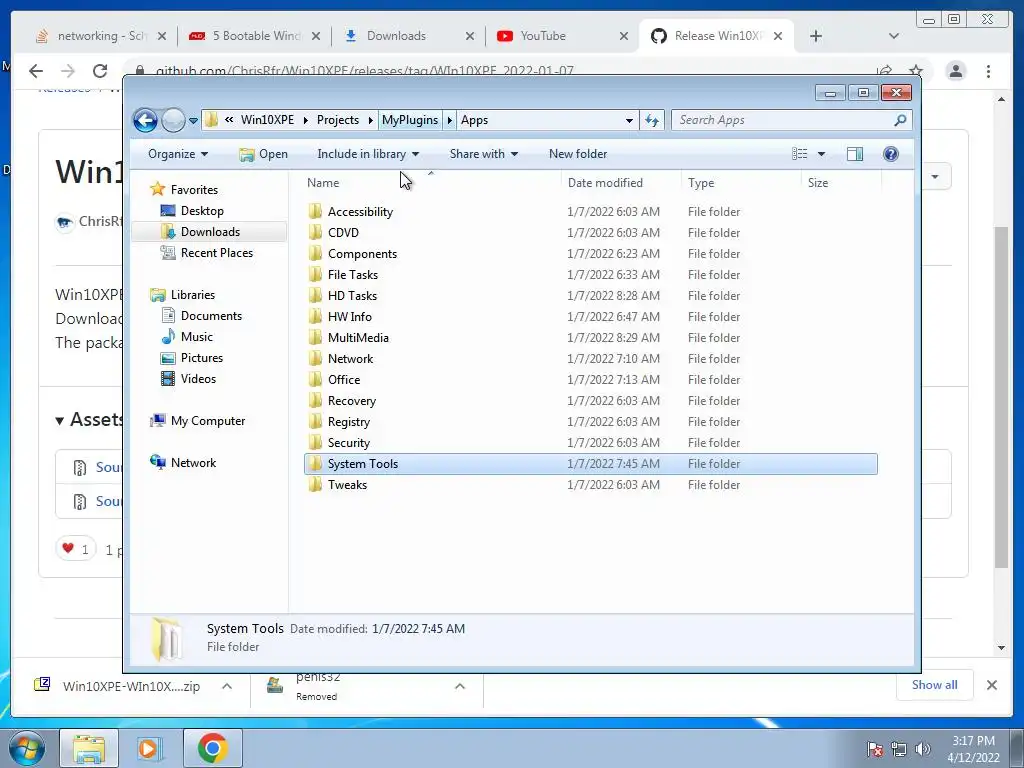Click the Projects breadcrumb segment
Screen dimensions: 1024x768
(x=338, y=120)
